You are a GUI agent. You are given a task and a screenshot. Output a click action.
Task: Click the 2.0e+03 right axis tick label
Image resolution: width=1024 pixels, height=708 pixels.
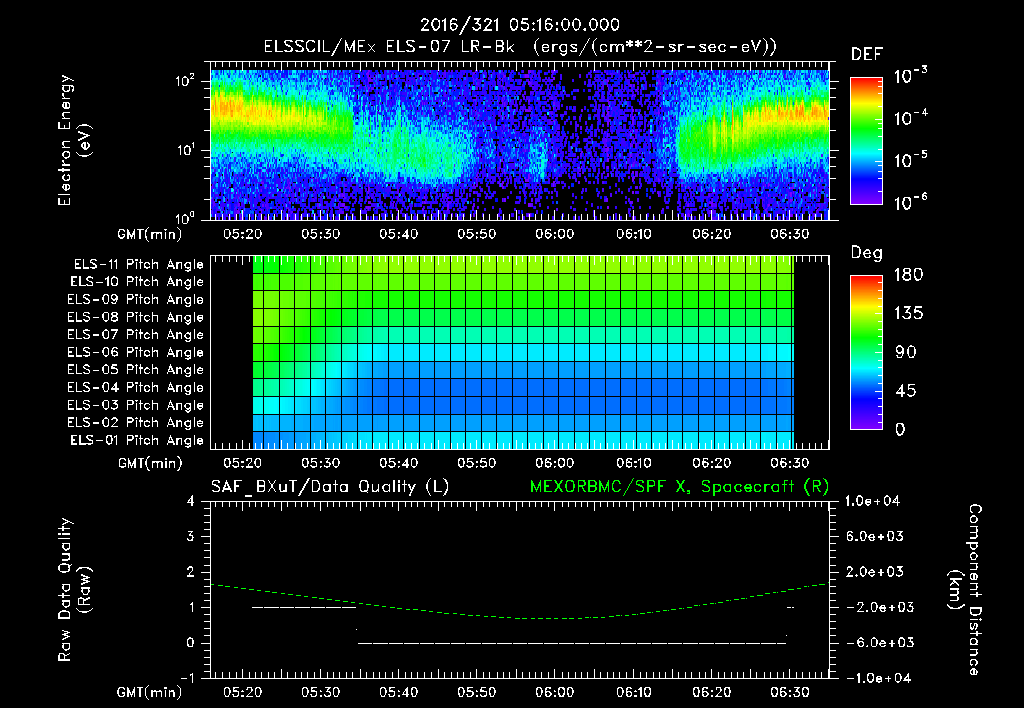pyautogui.click(x=874, y=572)
